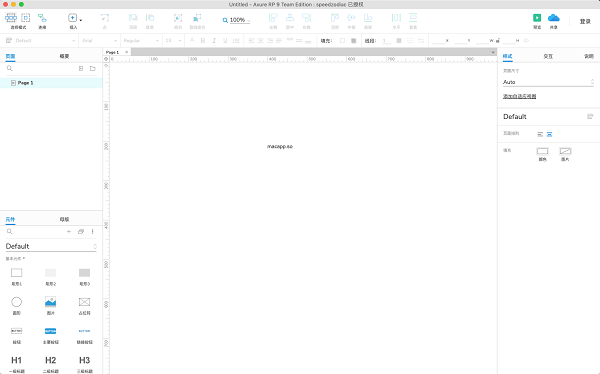The height and width of the screenshot is (374, 600).
Task: Click the Insert plus icon
Action: (x=72, y=18)
